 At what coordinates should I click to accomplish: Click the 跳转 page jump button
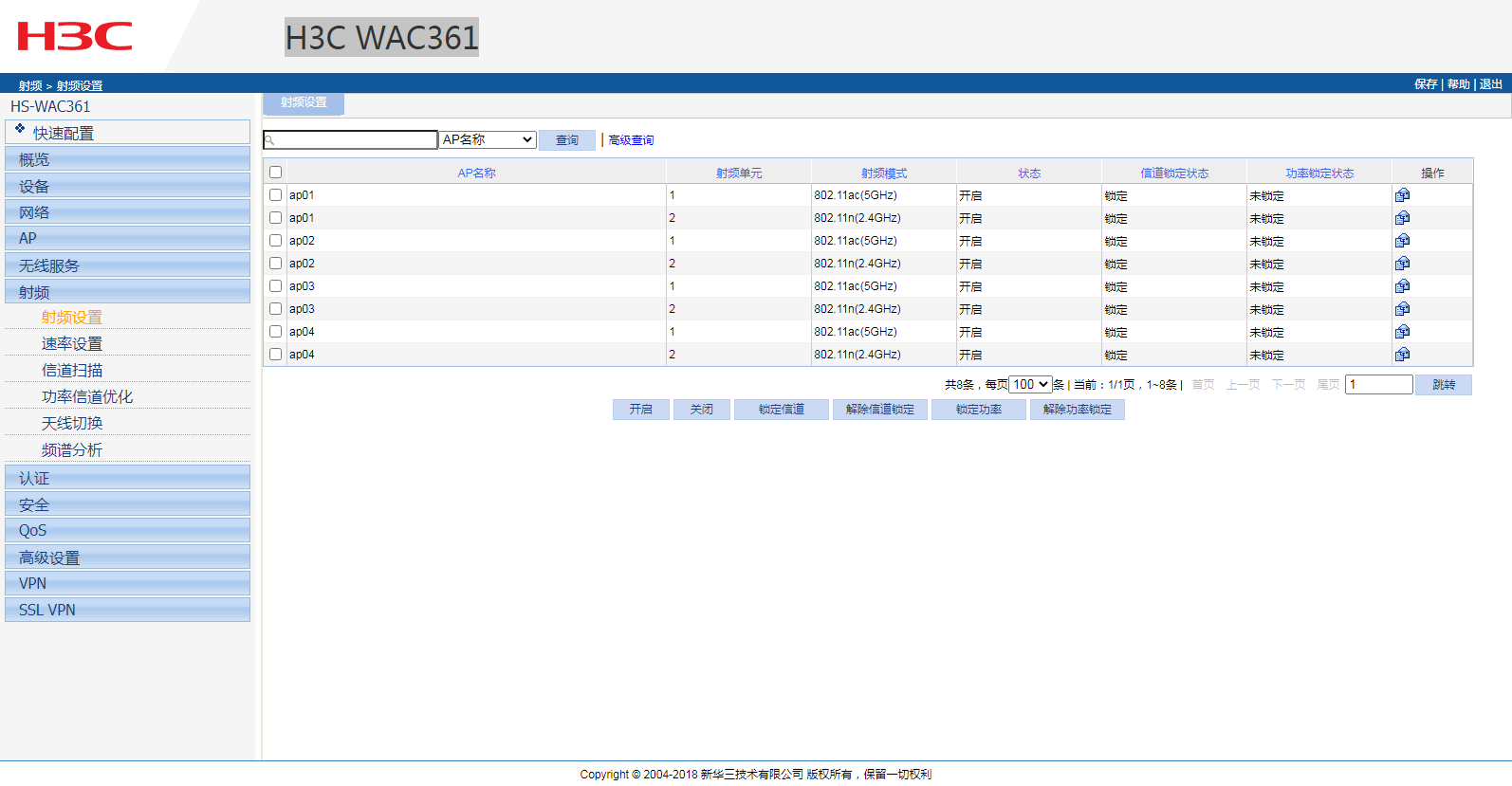(x=1444, y=385)
